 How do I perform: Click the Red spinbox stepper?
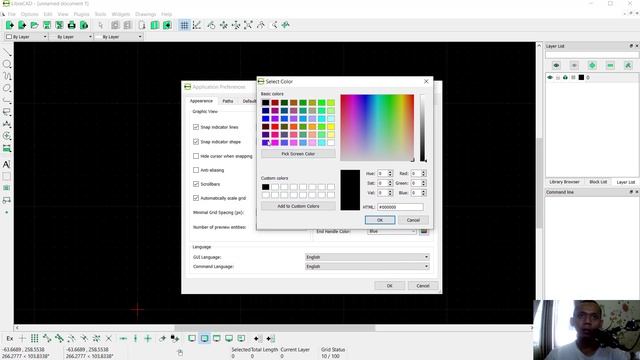click(424, 173)
